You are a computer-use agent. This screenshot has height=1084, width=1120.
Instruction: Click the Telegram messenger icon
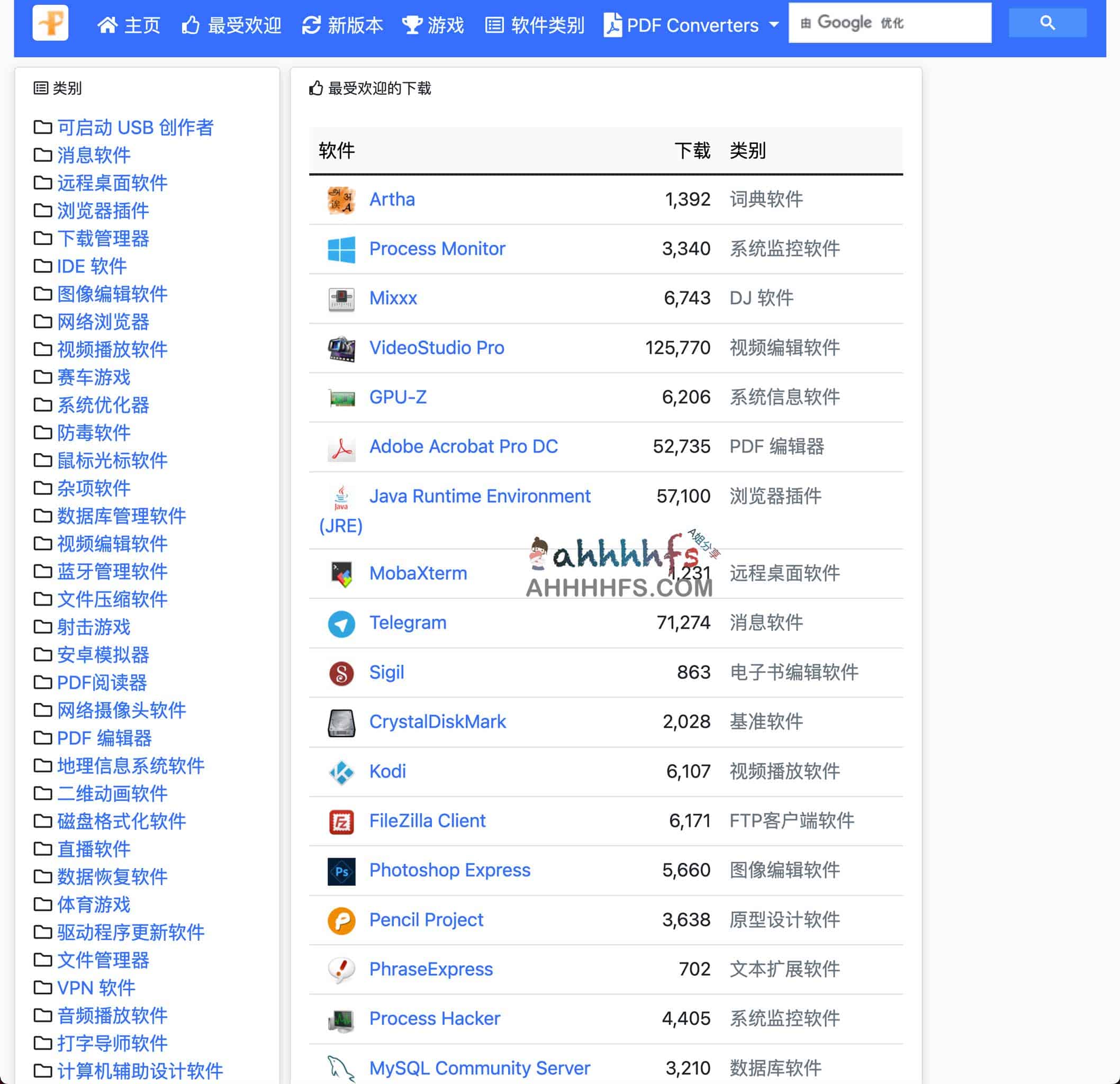[x=343, y=623]
